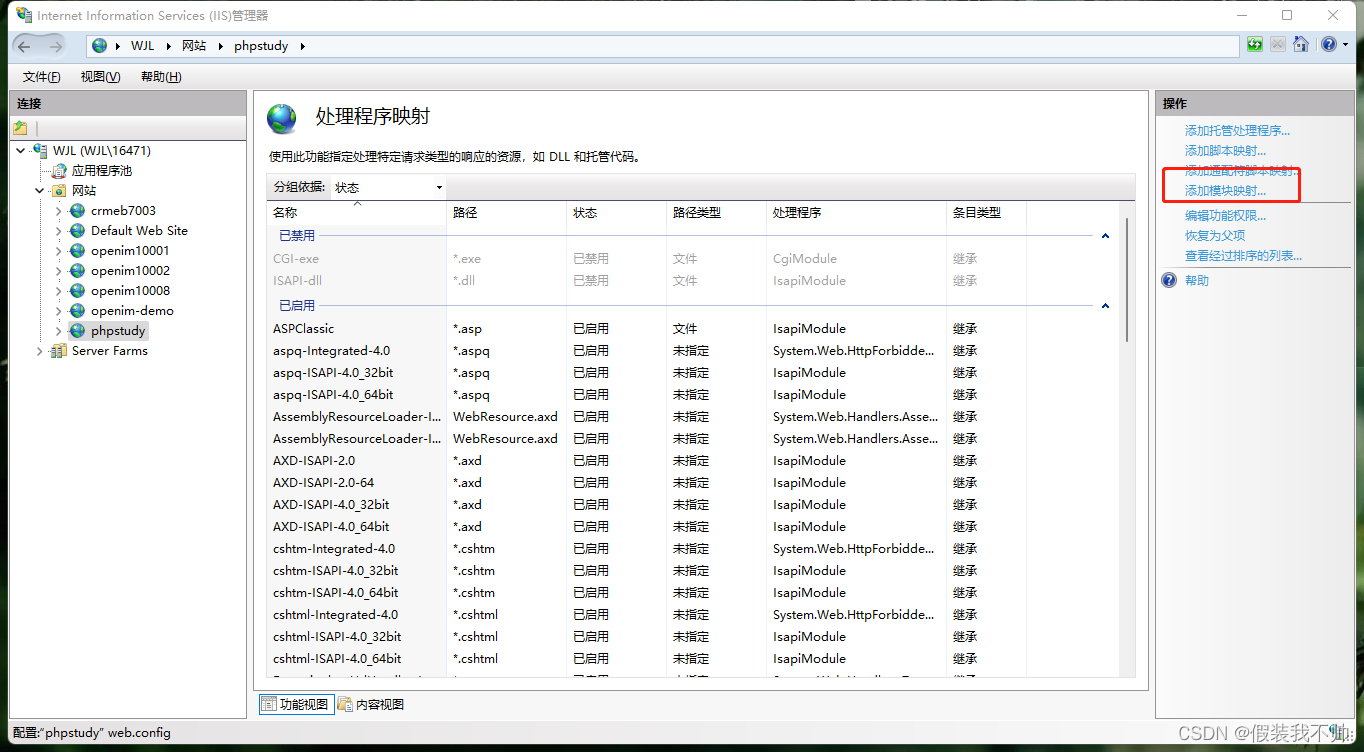The width and height of the screenshot is (1364, 752).
Task: Click the phpstudy globe icon in tree
Action: pos(78,330)
